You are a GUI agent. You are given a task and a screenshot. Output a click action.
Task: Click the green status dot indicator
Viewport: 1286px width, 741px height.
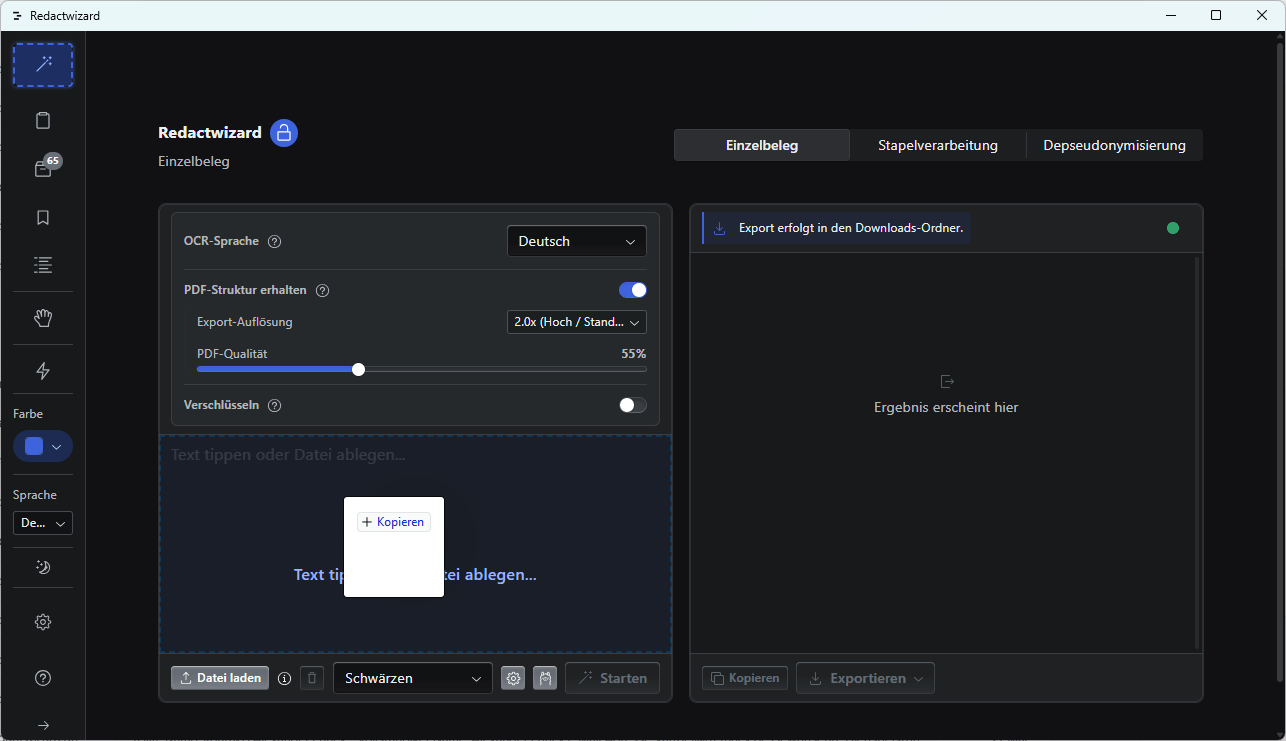1173,228
